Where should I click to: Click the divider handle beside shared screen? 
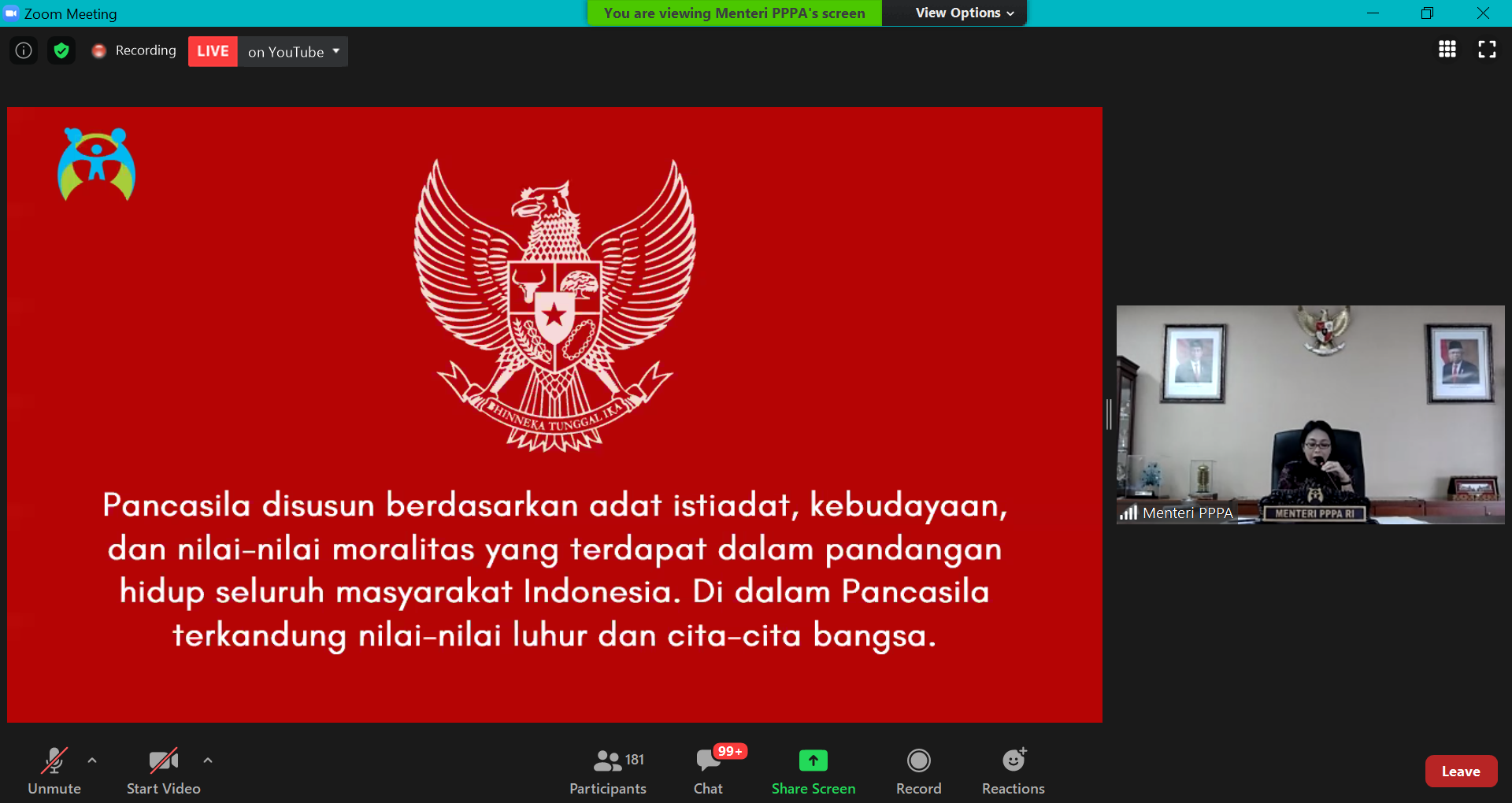[1109, 414]
